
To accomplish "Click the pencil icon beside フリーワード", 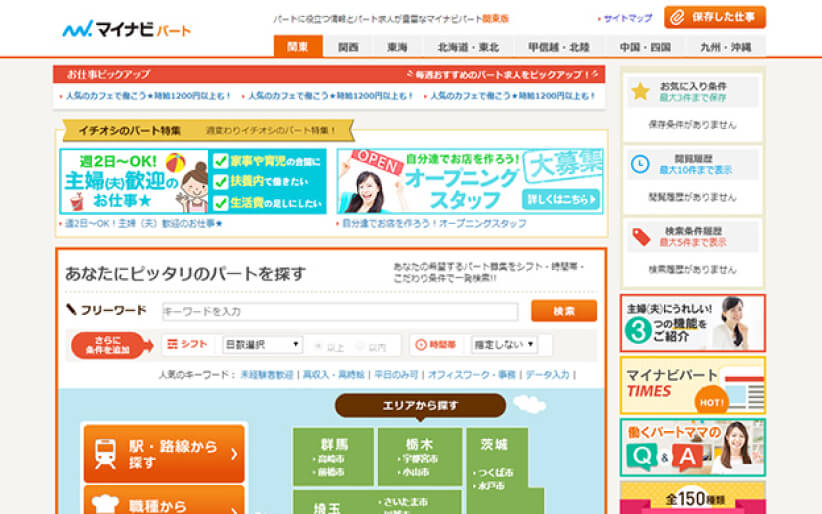I will [71, 309].
